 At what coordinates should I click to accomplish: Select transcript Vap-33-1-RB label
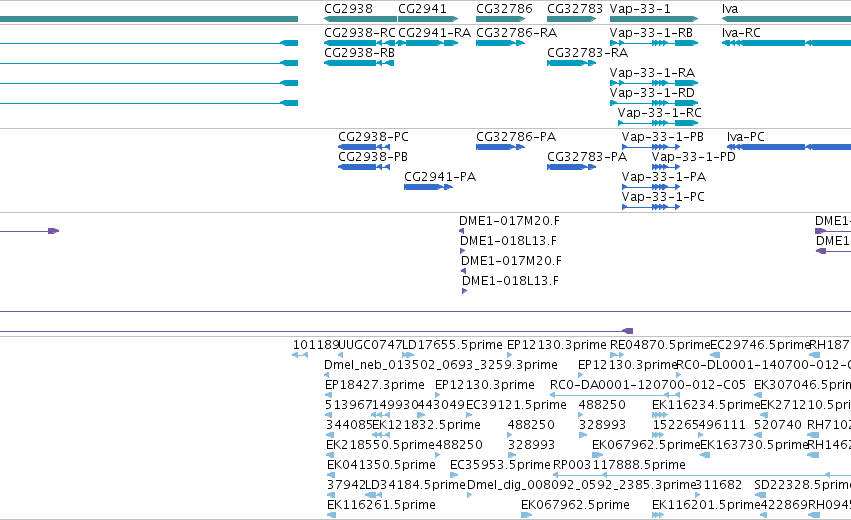651,33
